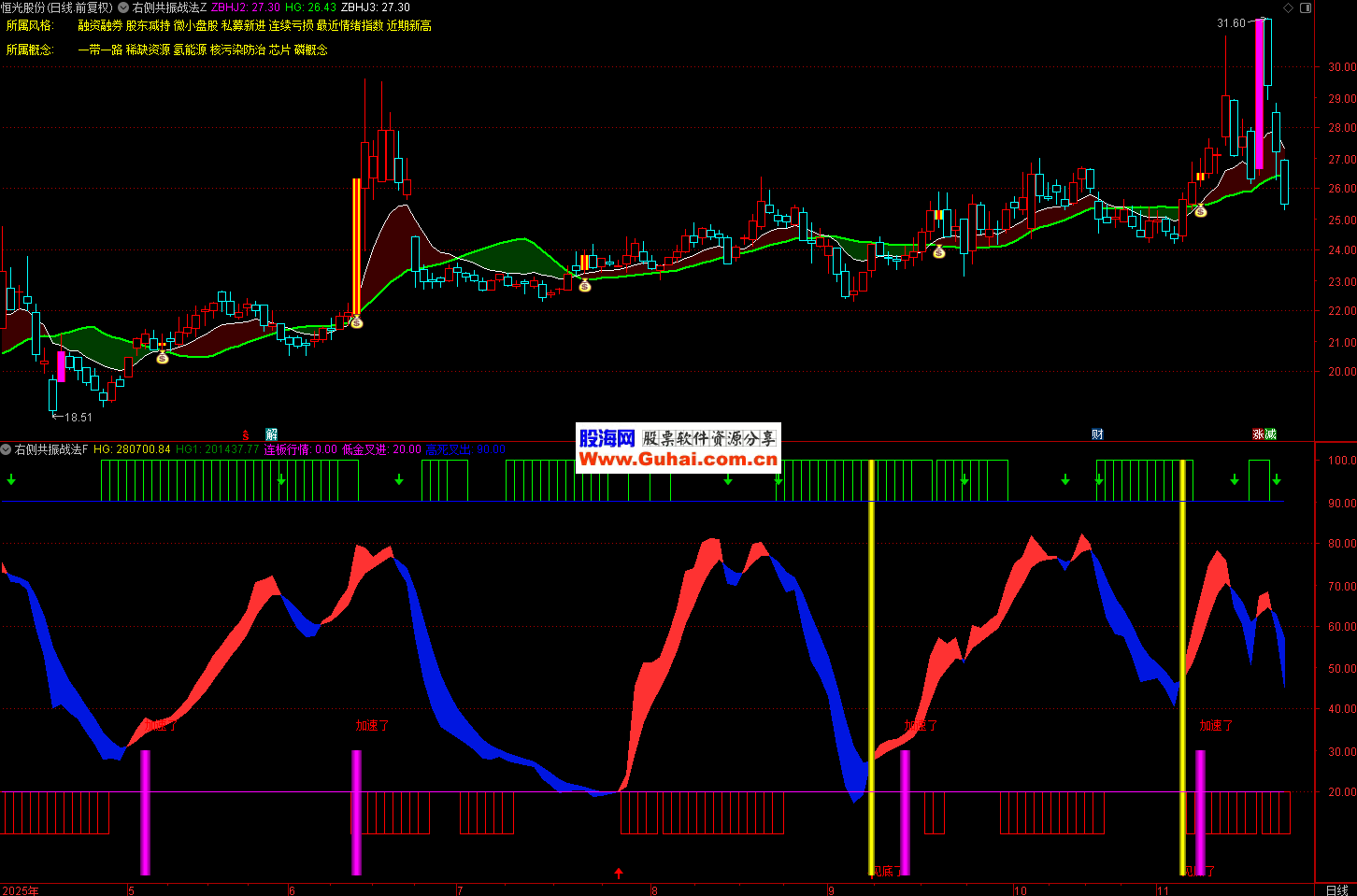Viewport: 1357px width, 896px height.
Task: Open the 财 financial report marker
Action: 1097,434
